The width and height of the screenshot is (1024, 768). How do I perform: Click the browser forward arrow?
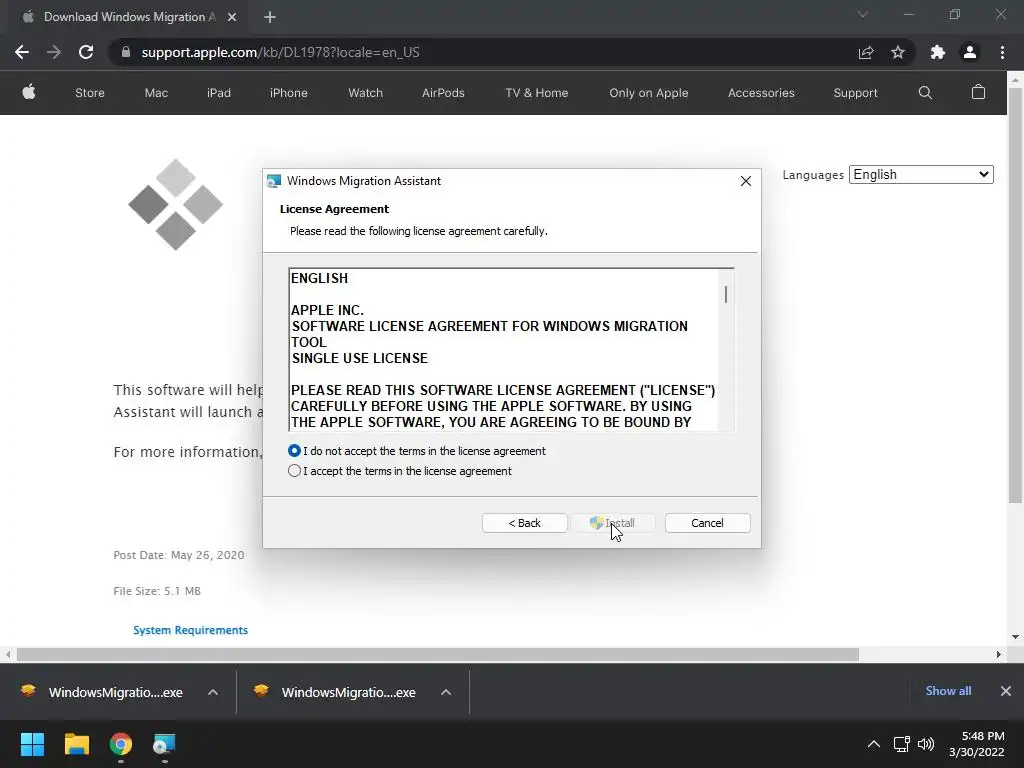(54, 52)
